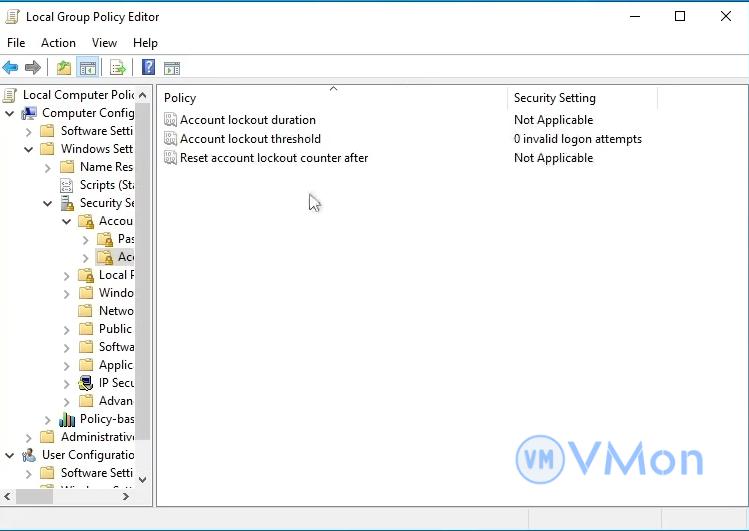Click the User Configuration person icon

(x=29, y=455)
